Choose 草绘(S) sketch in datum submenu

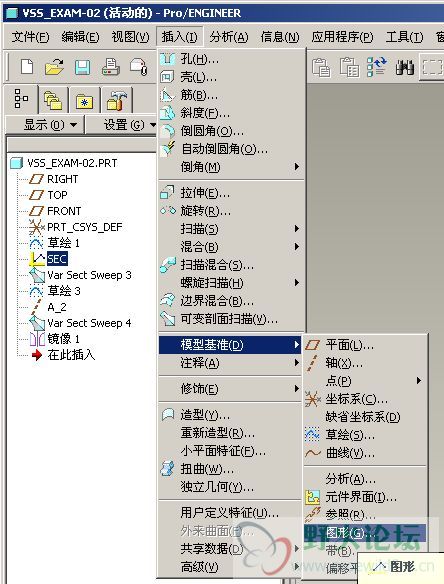click(x=365, y=435)
